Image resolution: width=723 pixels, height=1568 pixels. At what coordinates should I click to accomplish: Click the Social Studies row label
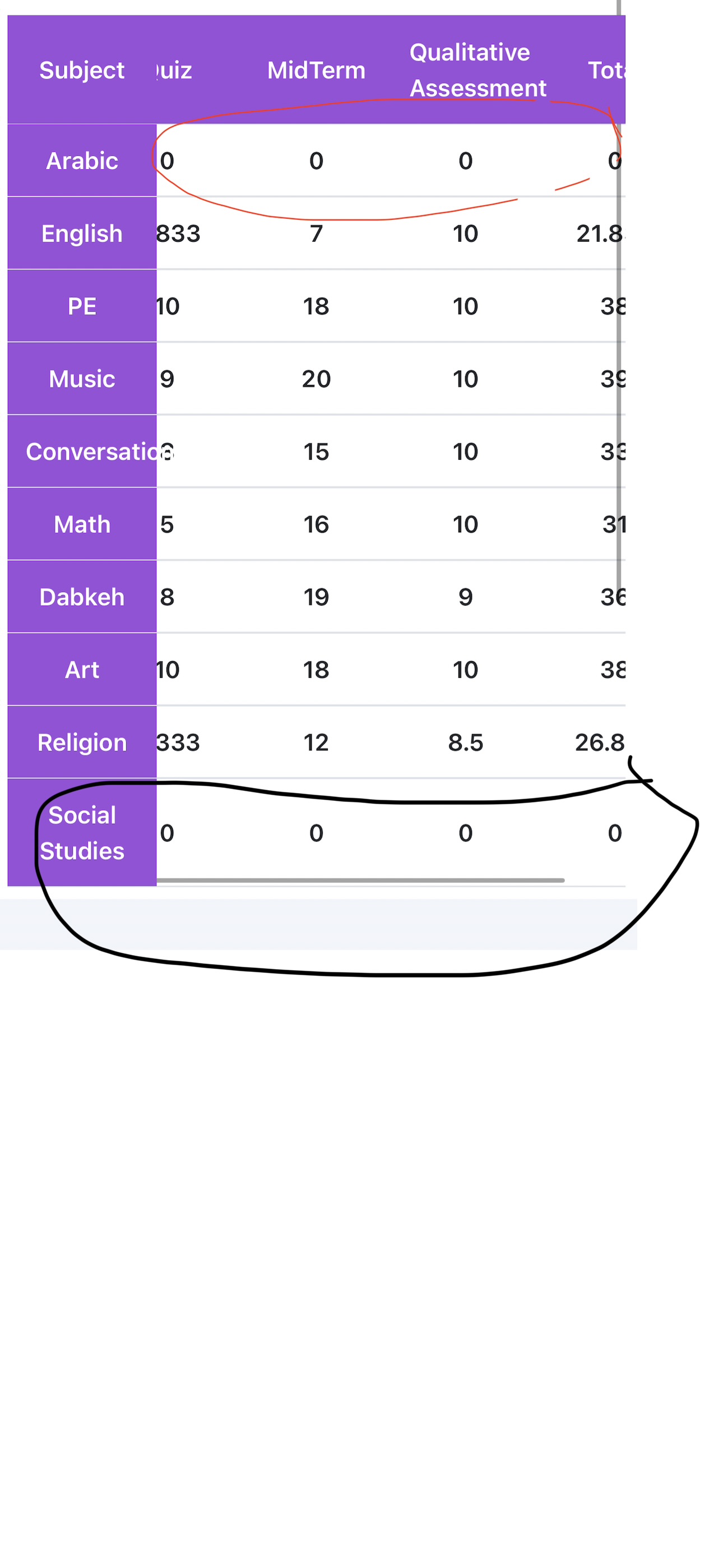(82, 833)
